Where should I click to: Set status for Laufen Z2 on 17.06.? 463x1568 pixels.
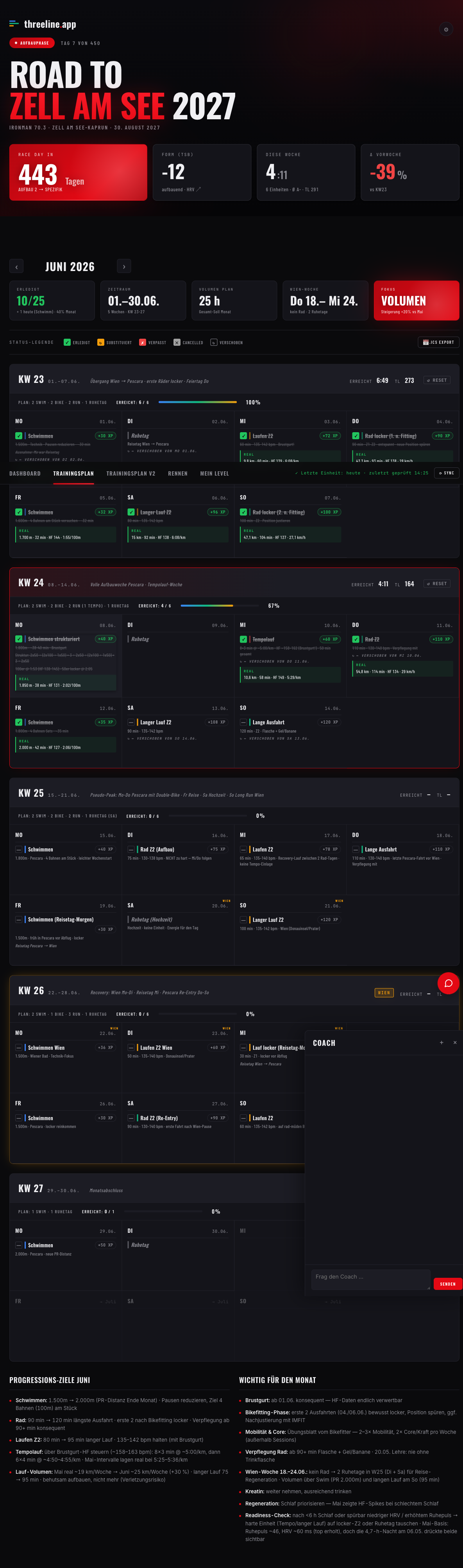coord(243,849)
